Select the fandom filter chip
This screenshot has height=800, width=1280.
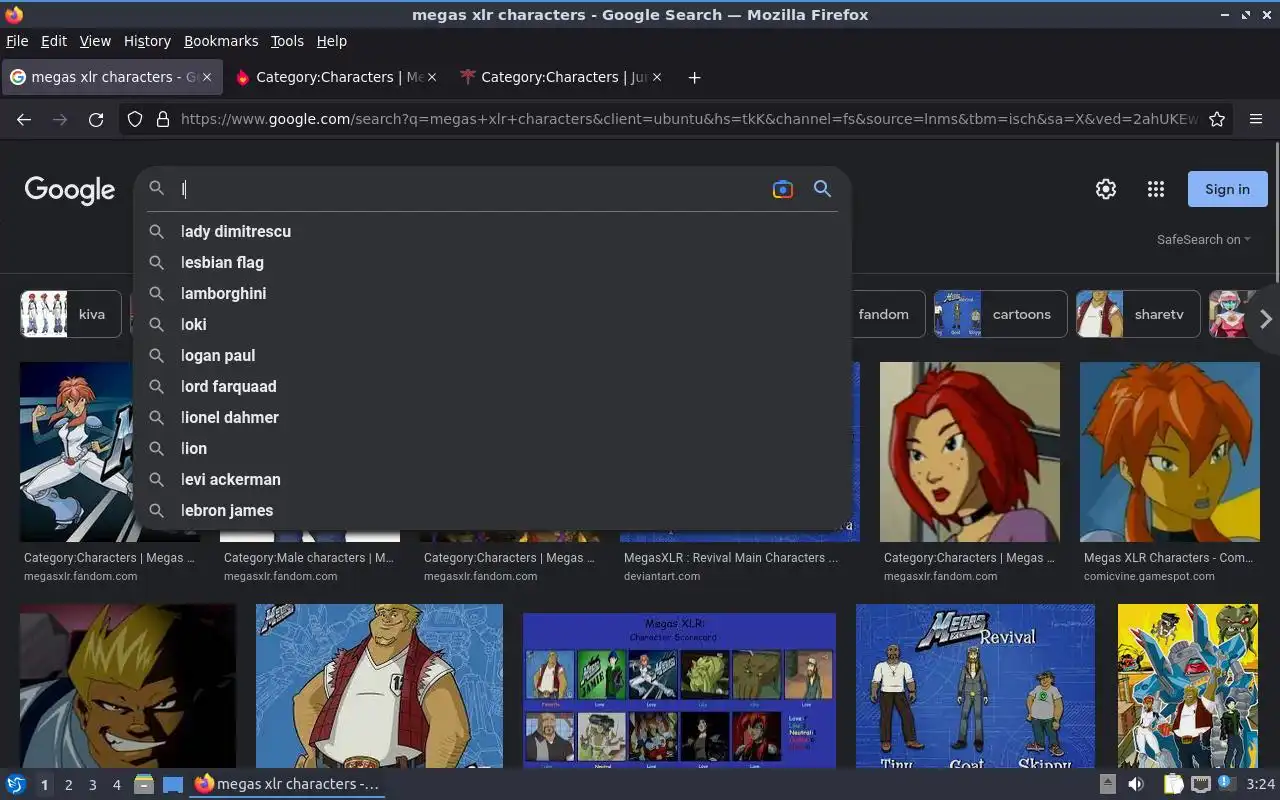click(886, 314)
